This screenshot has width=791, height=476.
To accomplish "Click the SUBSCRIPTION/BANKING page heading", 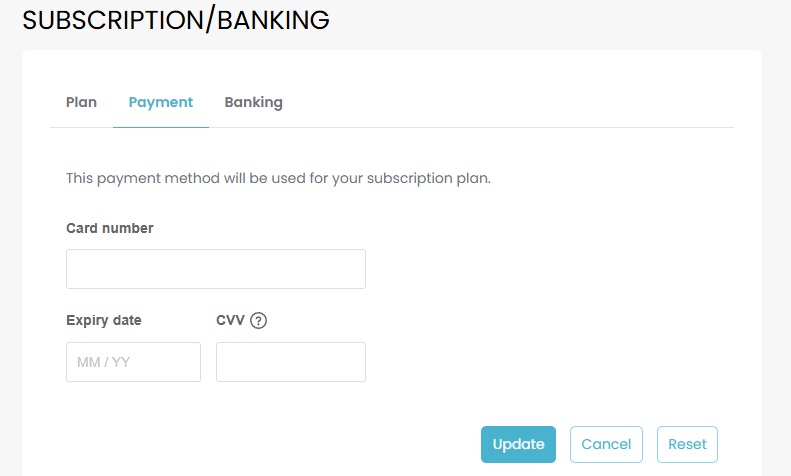I will pos(176,20).
